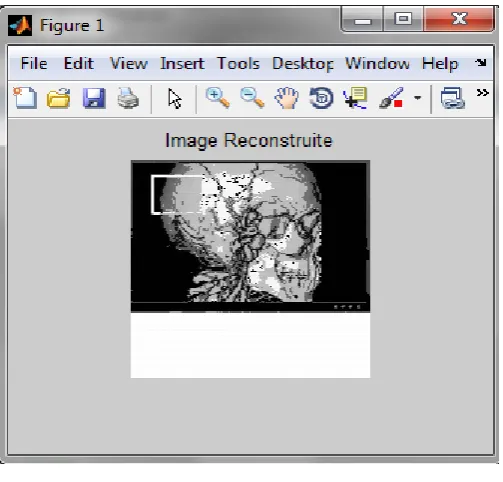
Task: Select the Edit Plot arrow tool
Action: pos(175,99)
